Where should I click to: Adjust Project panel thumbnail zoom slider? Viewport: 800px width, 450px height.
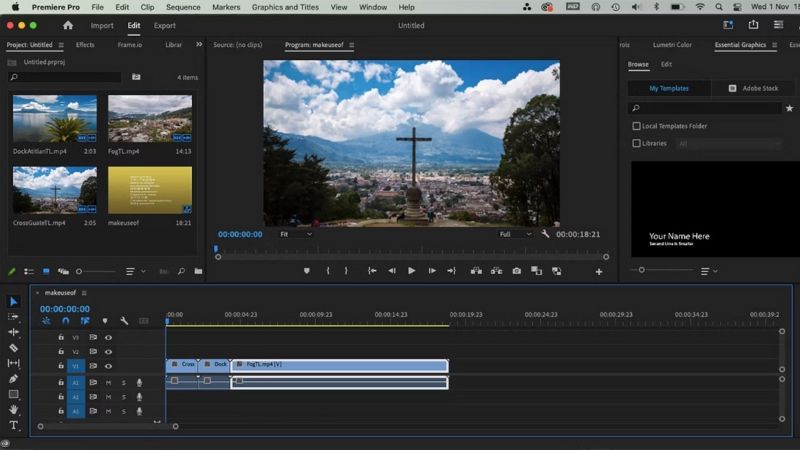pos(96,271)
